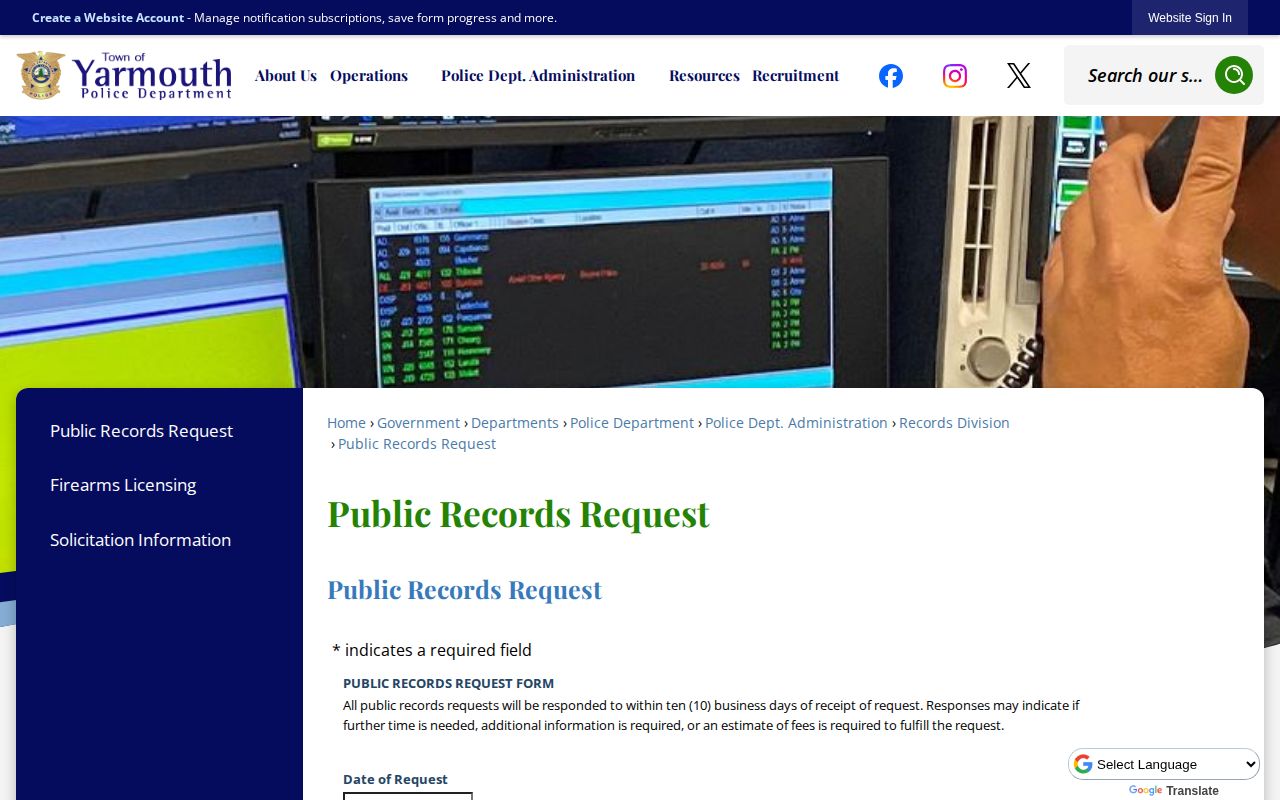Click Create a Website Account link

(x=108, y=18)
